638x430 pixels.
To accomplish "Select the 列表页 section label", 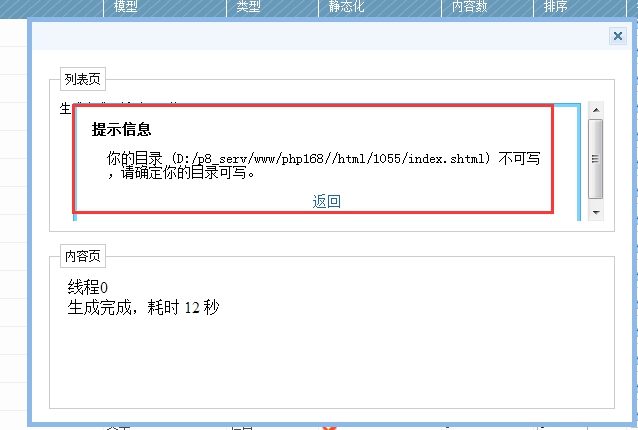I will pyautogui.click(x=83, y=80).
